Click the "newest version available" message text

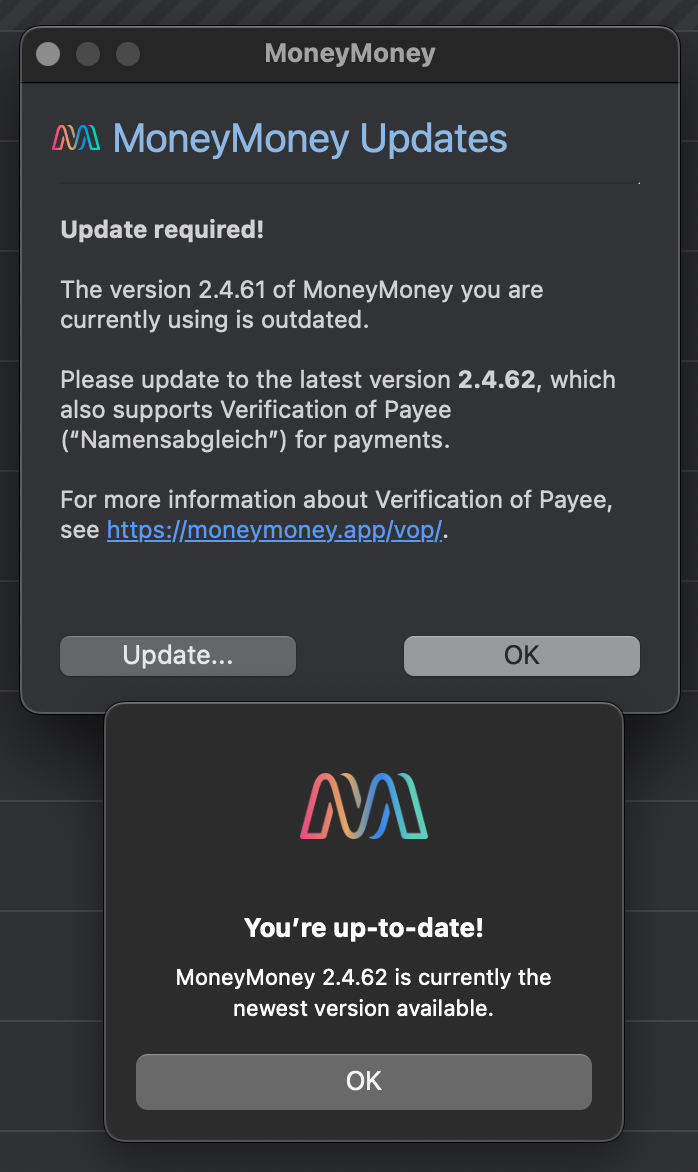[x=364, y=1008]
